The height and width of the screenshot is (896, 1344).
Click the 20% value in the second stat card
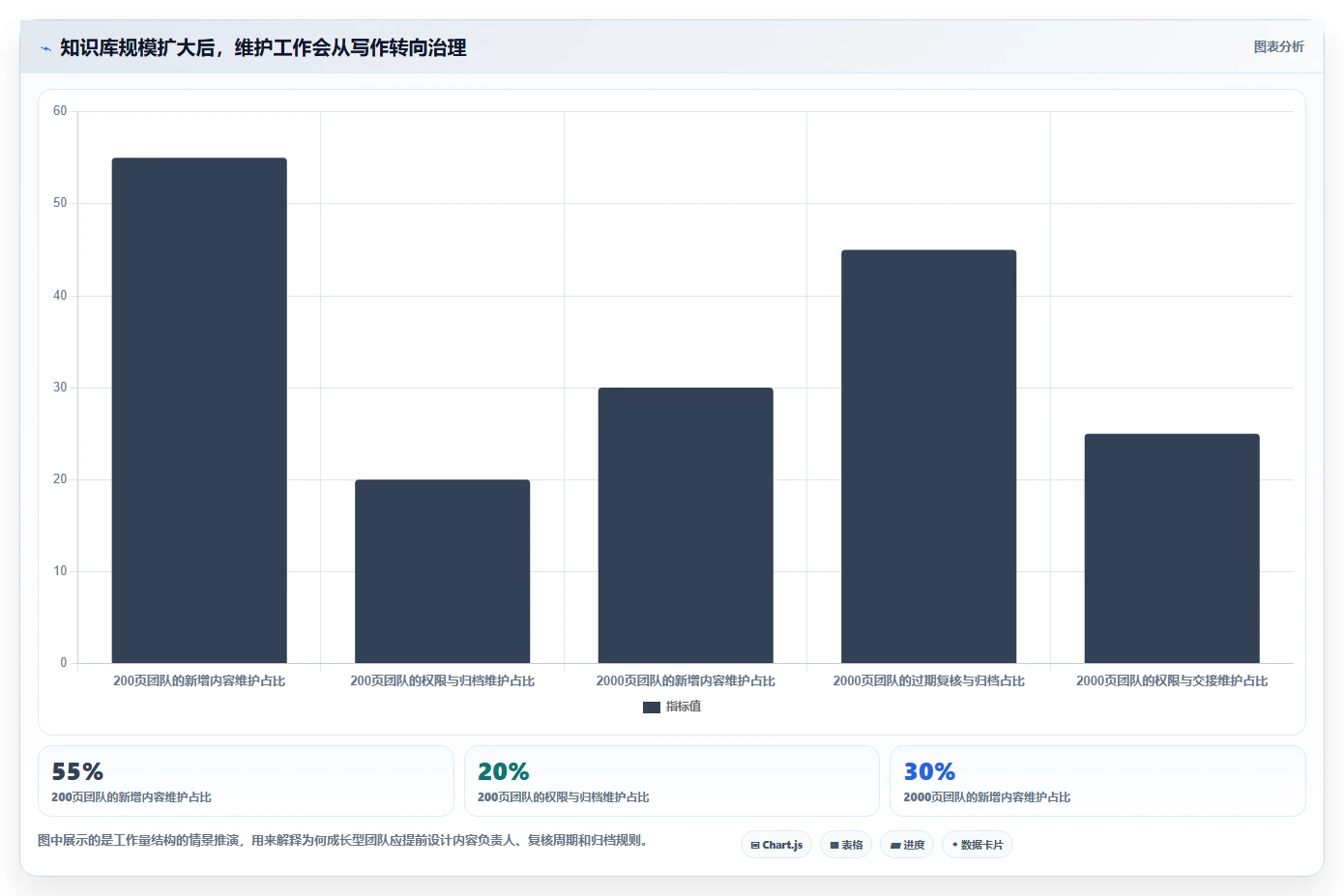pos(504,772)
